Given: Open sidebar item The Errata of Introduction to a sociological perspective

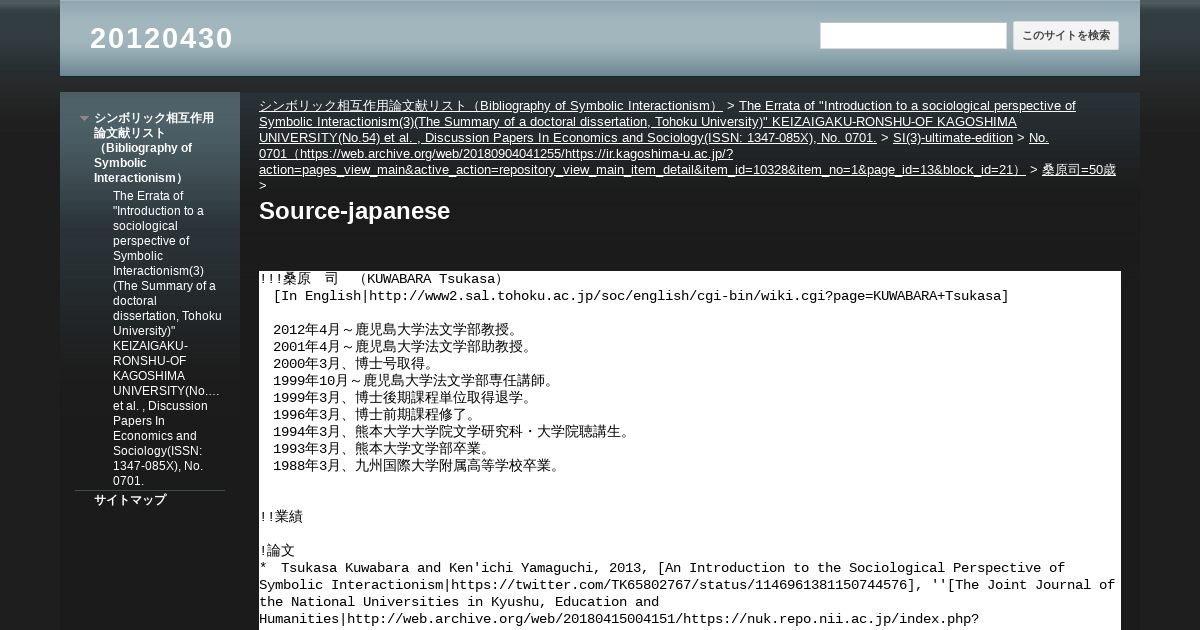Looking at the screenshot, I should (167, 338).
